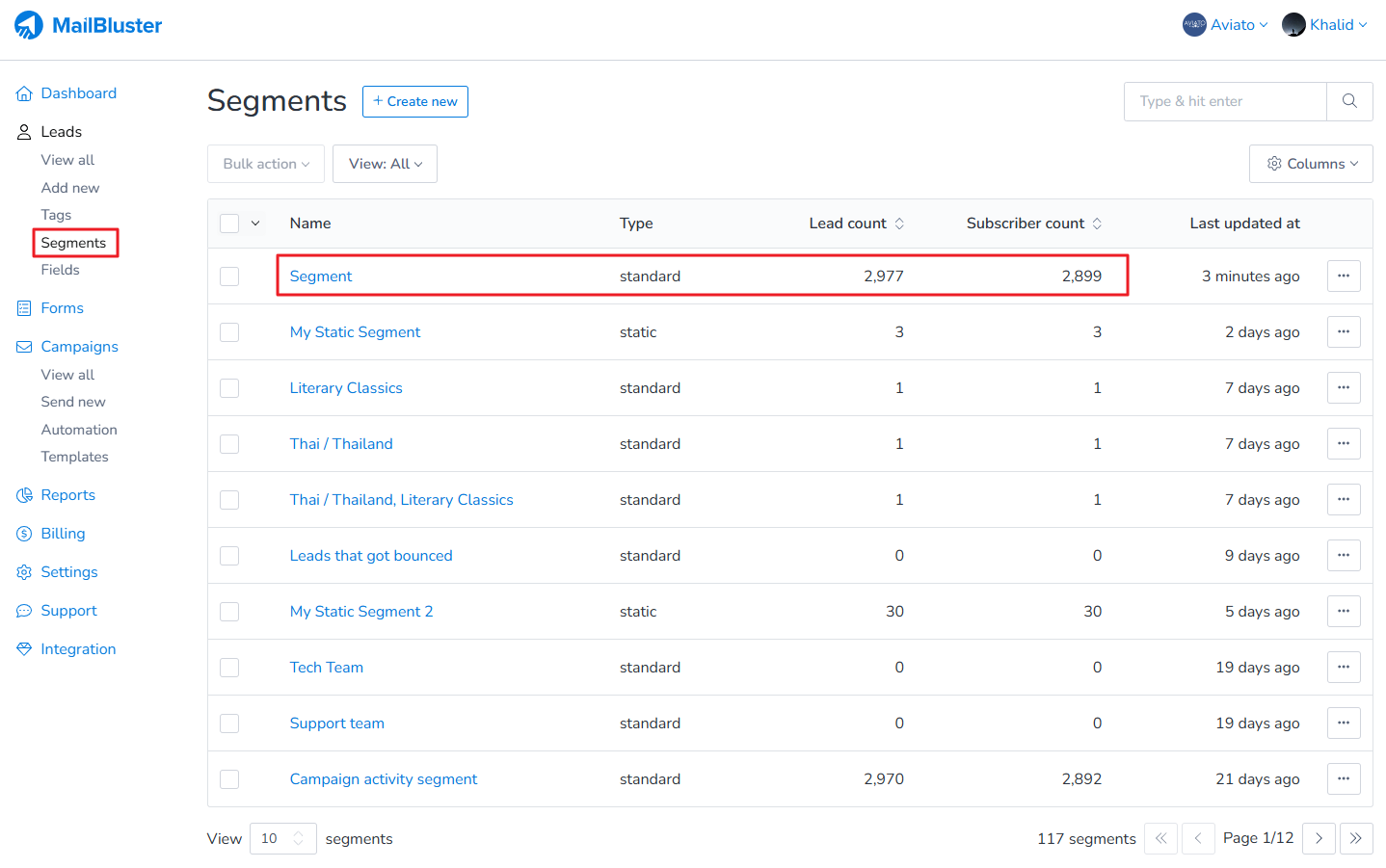Image resolution: width=1386 pixels, height=868 pixels.
Task: Go to the next page arrow
Action: point(1318,838)
